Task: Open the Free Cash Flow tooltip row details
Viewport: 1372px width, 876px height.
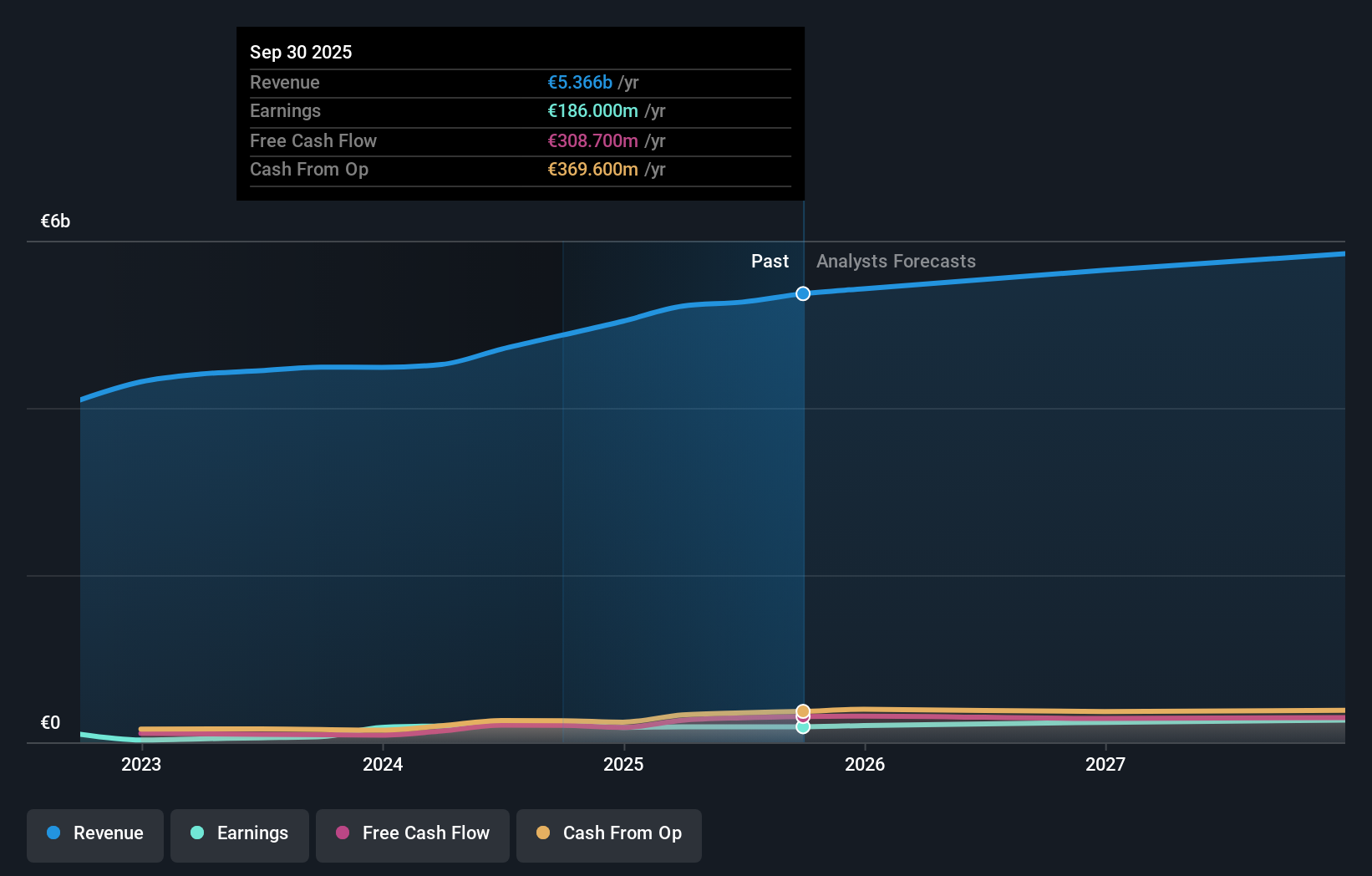Action: (520, 140)
